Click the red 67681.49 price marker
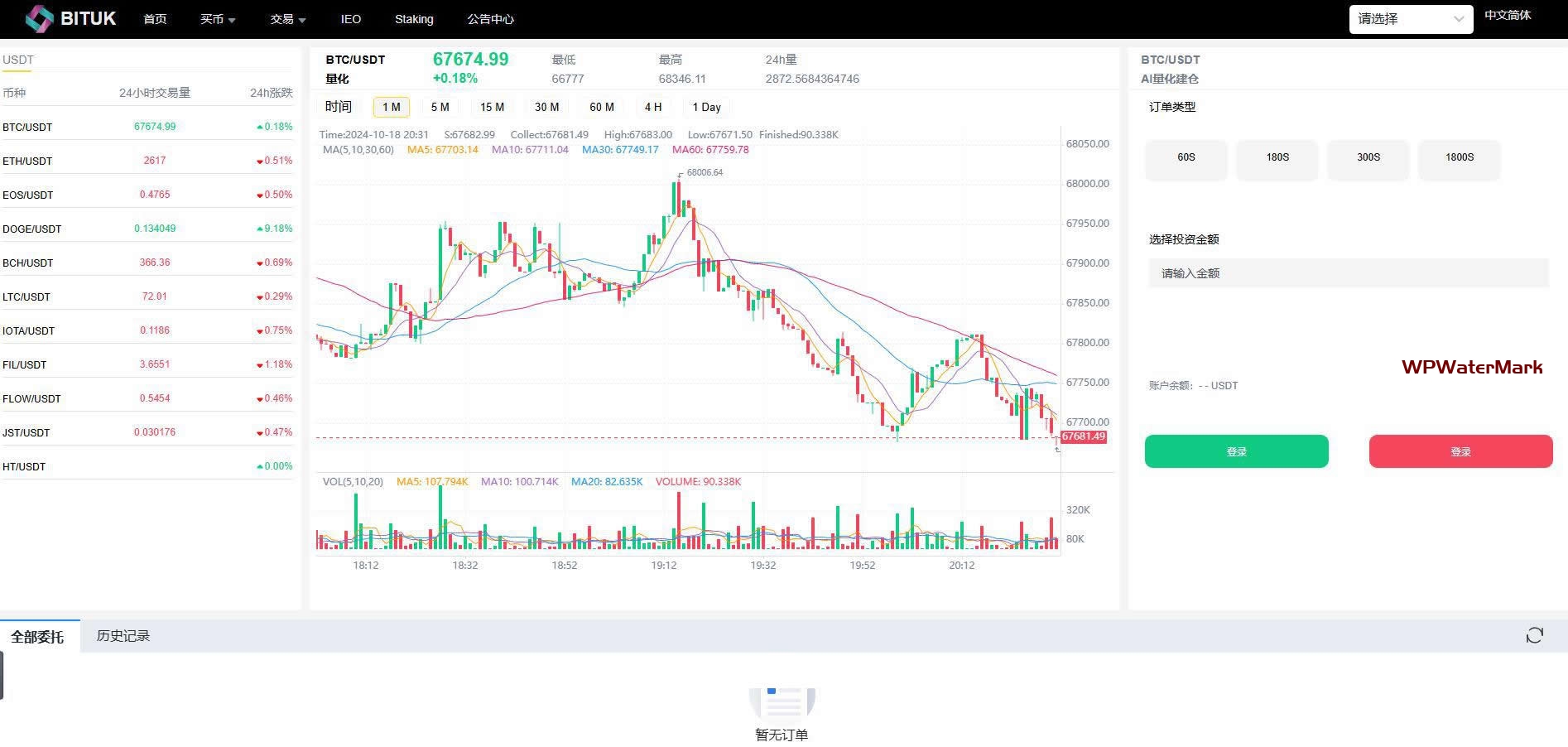The image size is (1568, 747). coord(1083,436)
